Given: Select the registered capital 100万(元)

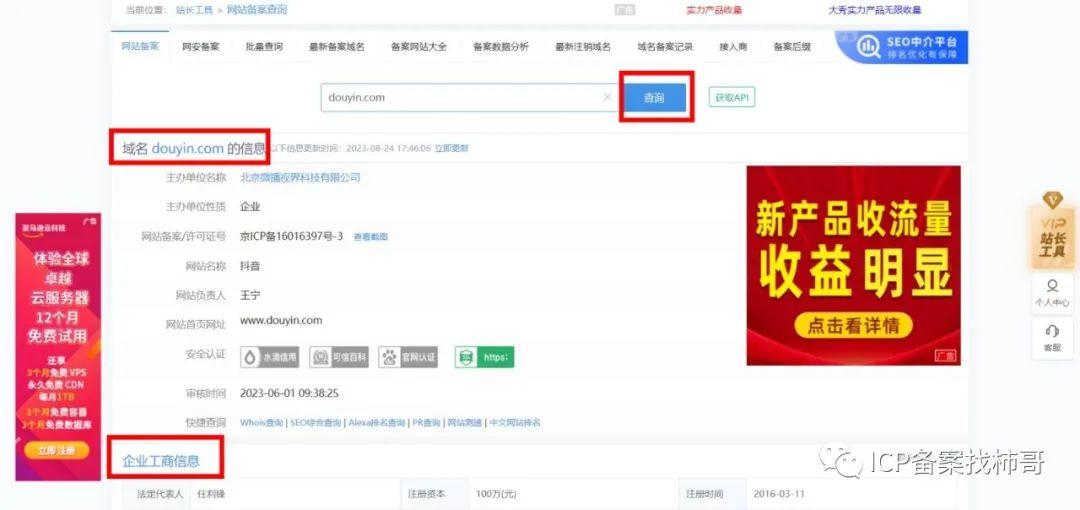Looking at the screenshot, I should point(496,494).
